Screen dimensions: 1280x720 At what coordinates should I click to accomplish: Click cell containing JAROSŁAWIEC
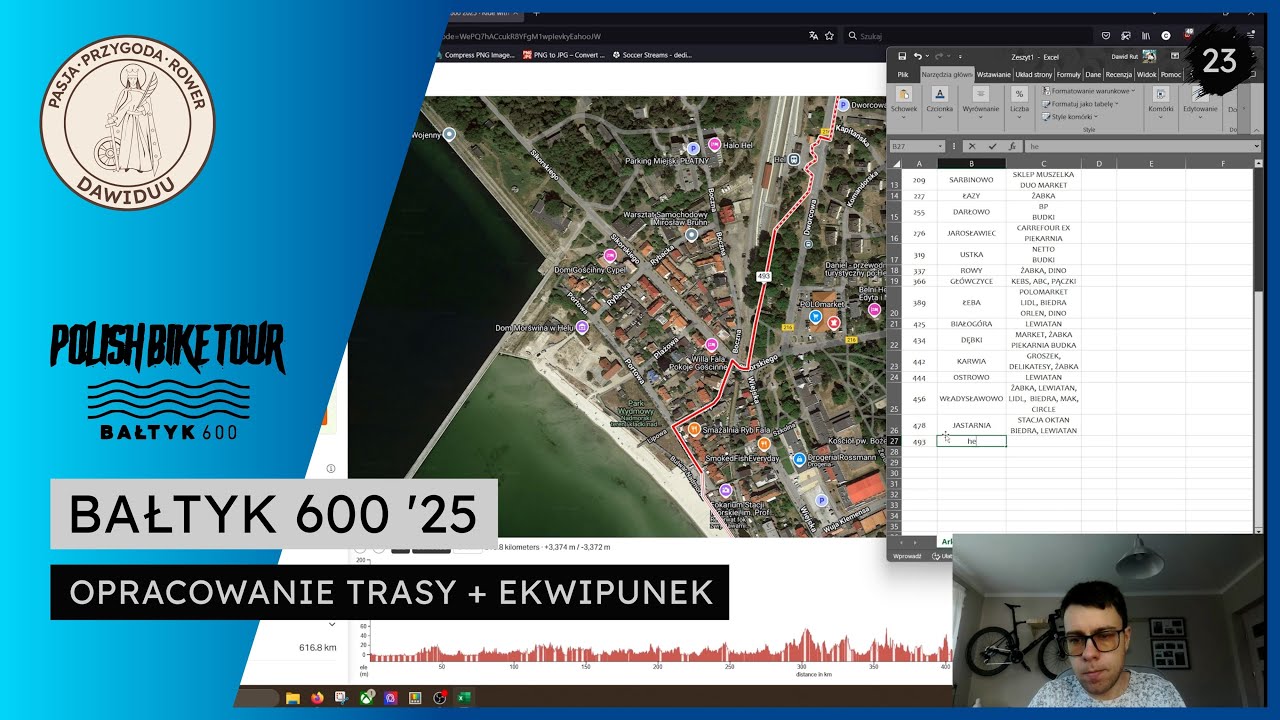point(971,233)
